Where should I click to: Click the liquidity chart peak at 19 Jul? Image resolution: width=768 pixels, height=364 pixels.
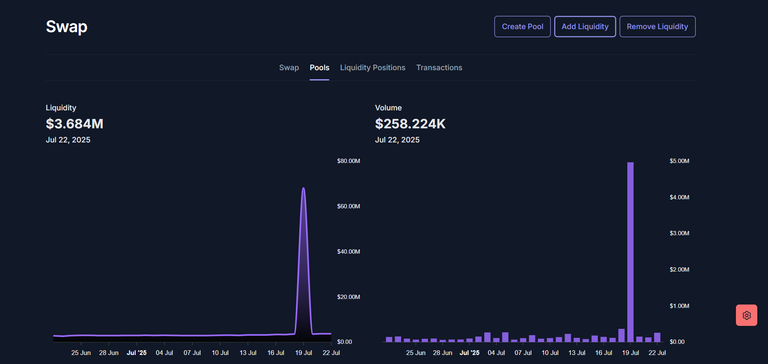coord(303,188)
